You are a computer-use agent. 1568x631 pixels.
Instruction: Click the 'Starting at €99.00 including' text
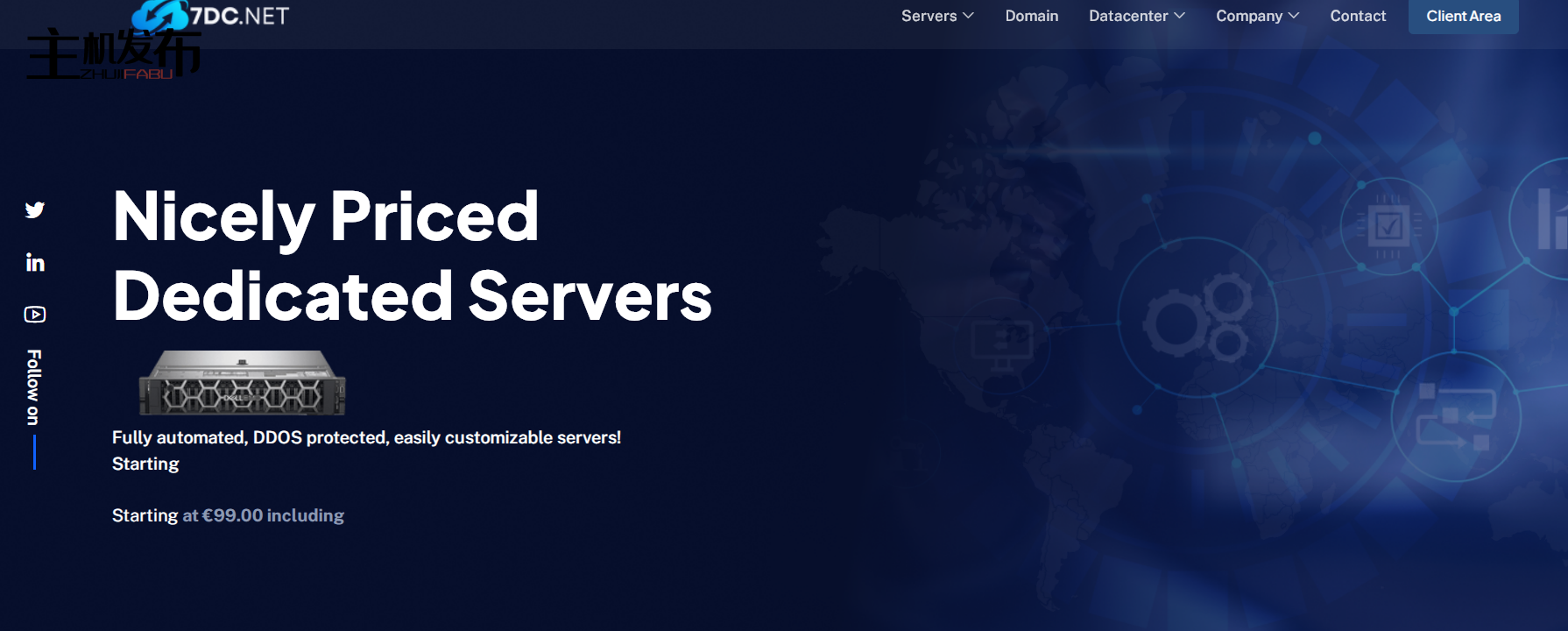click(228, 515)
